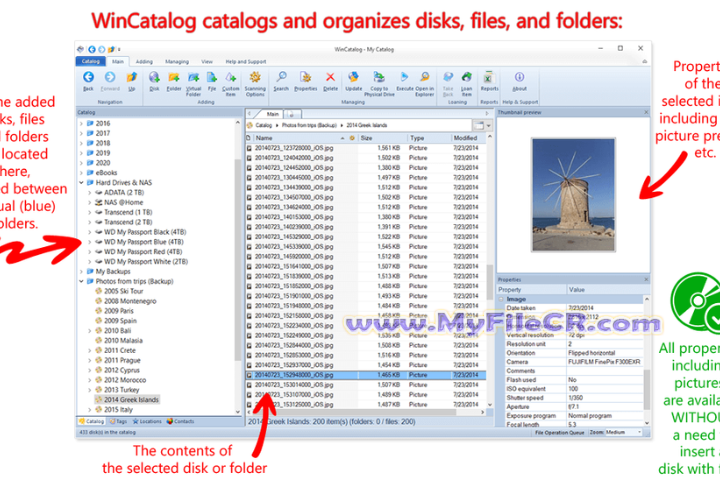The image size is (720, 480).
Task: Click Catalog in the path breadcrumb
Action: [x=264, y=125]
